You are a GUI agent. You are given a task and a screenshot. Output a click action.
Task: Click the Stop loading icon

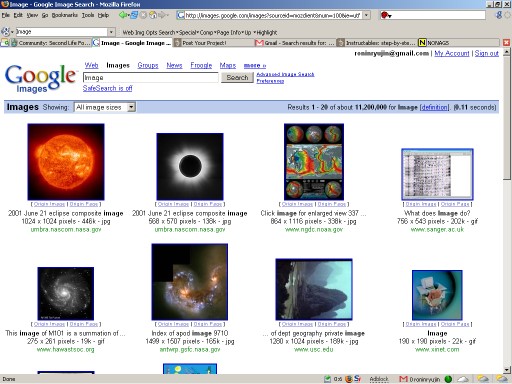pyautogui.click(x=144, y=15)
